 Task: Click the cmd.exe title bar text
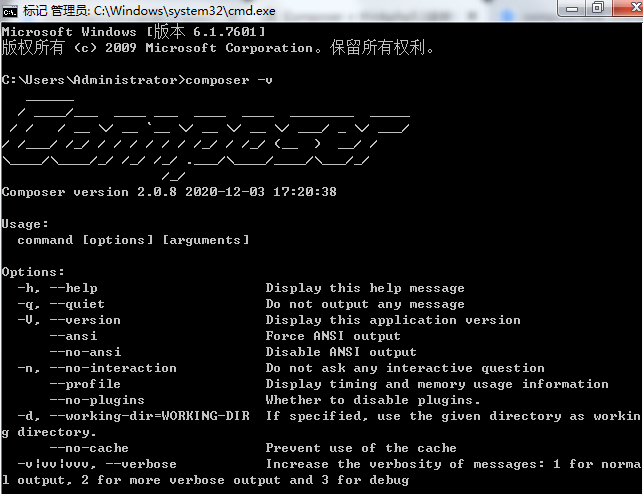point(149,11)
